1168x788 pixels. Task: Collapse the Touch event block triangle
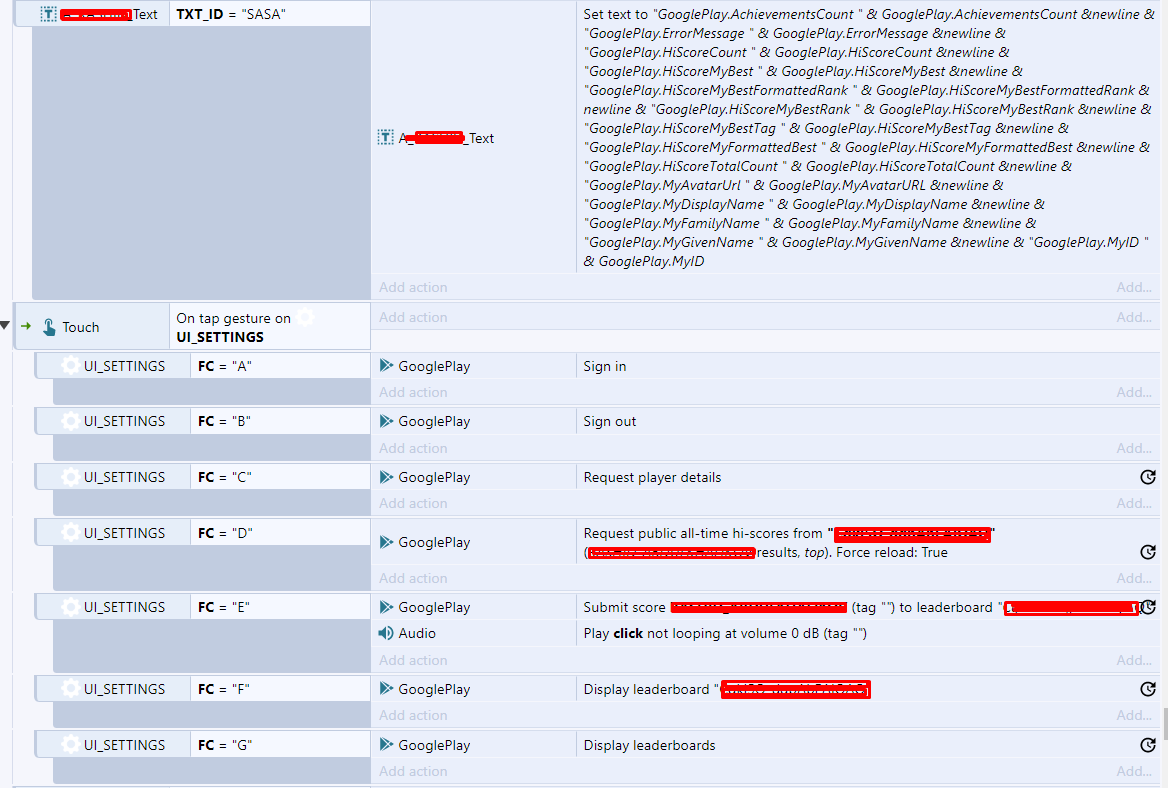coord(5,325)
